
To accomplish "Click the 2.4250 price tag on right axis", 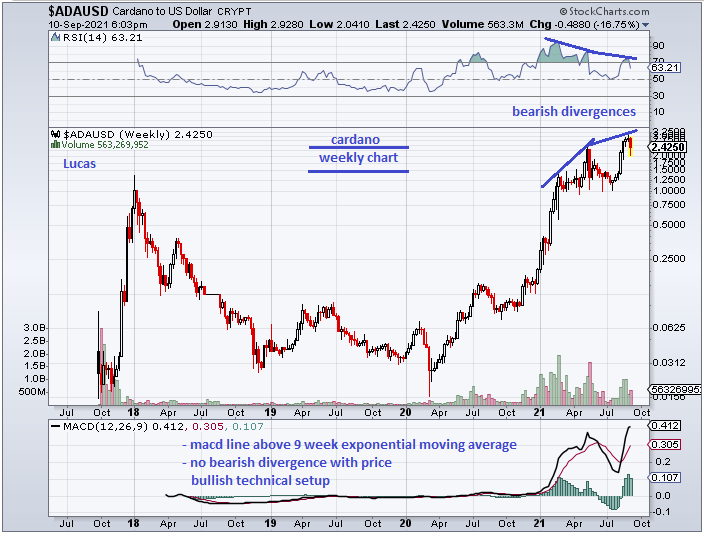I will click(667, 147).
